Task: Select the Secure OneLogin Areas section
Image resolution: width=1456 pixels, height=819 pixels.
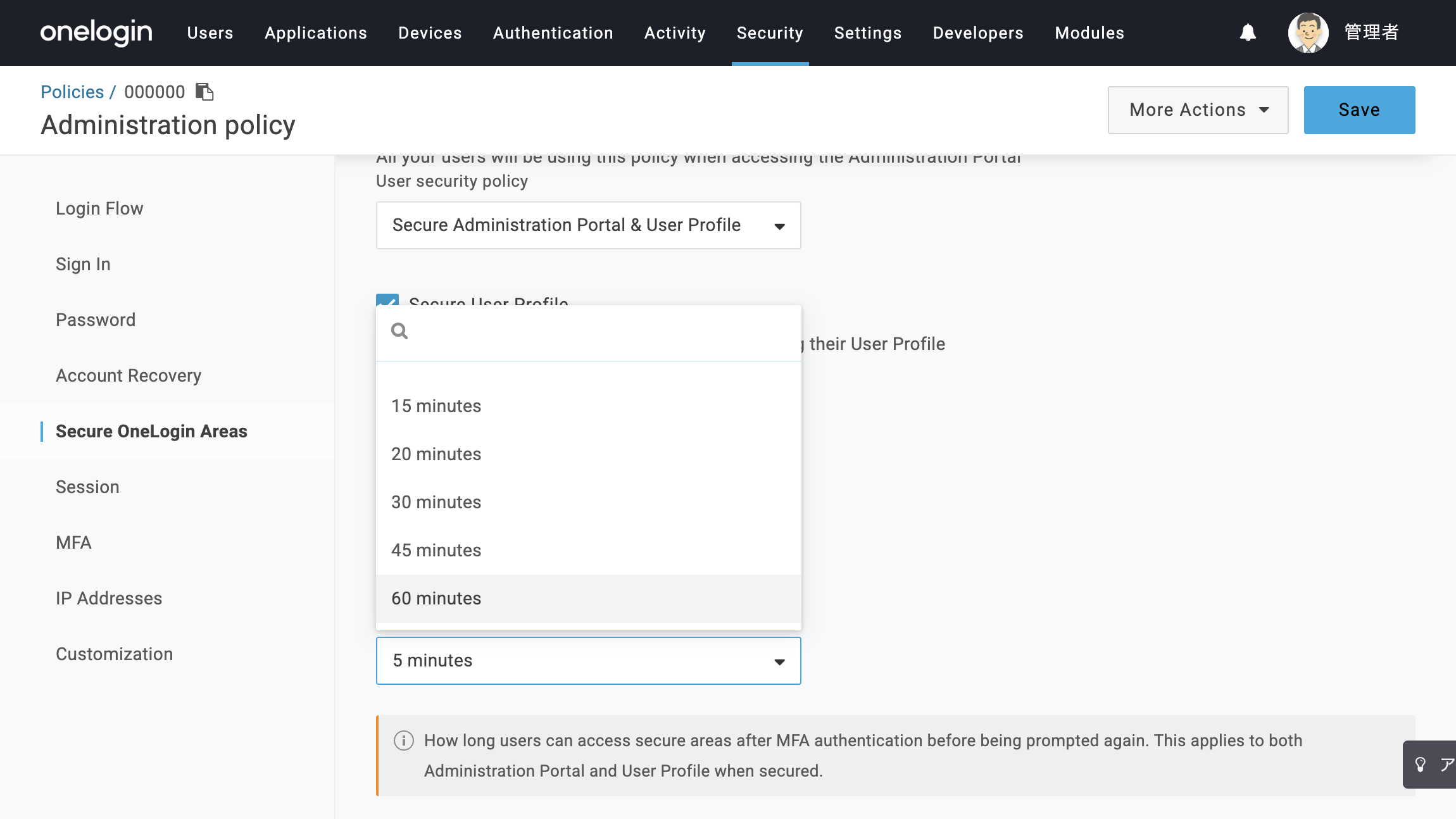Action: click(x=151, y=432)
